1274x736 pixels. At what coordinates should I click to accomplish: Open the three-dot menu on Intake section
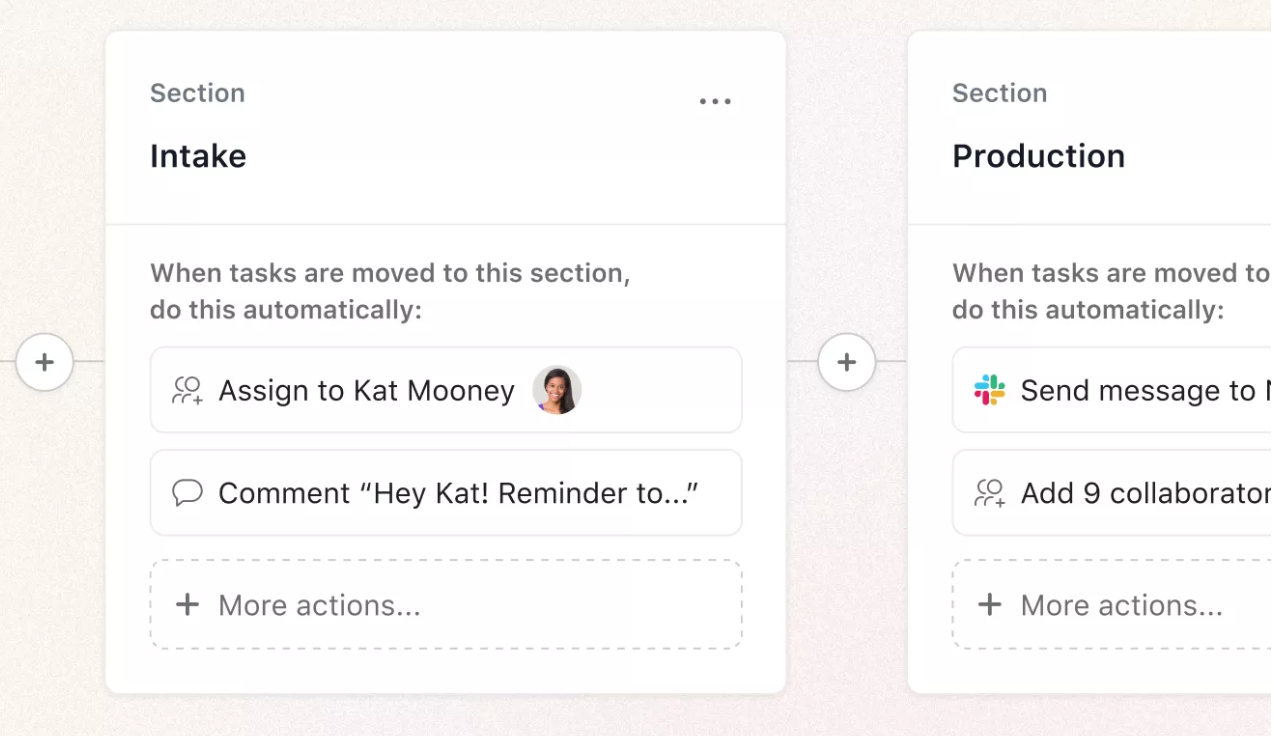tap(715, 100)
